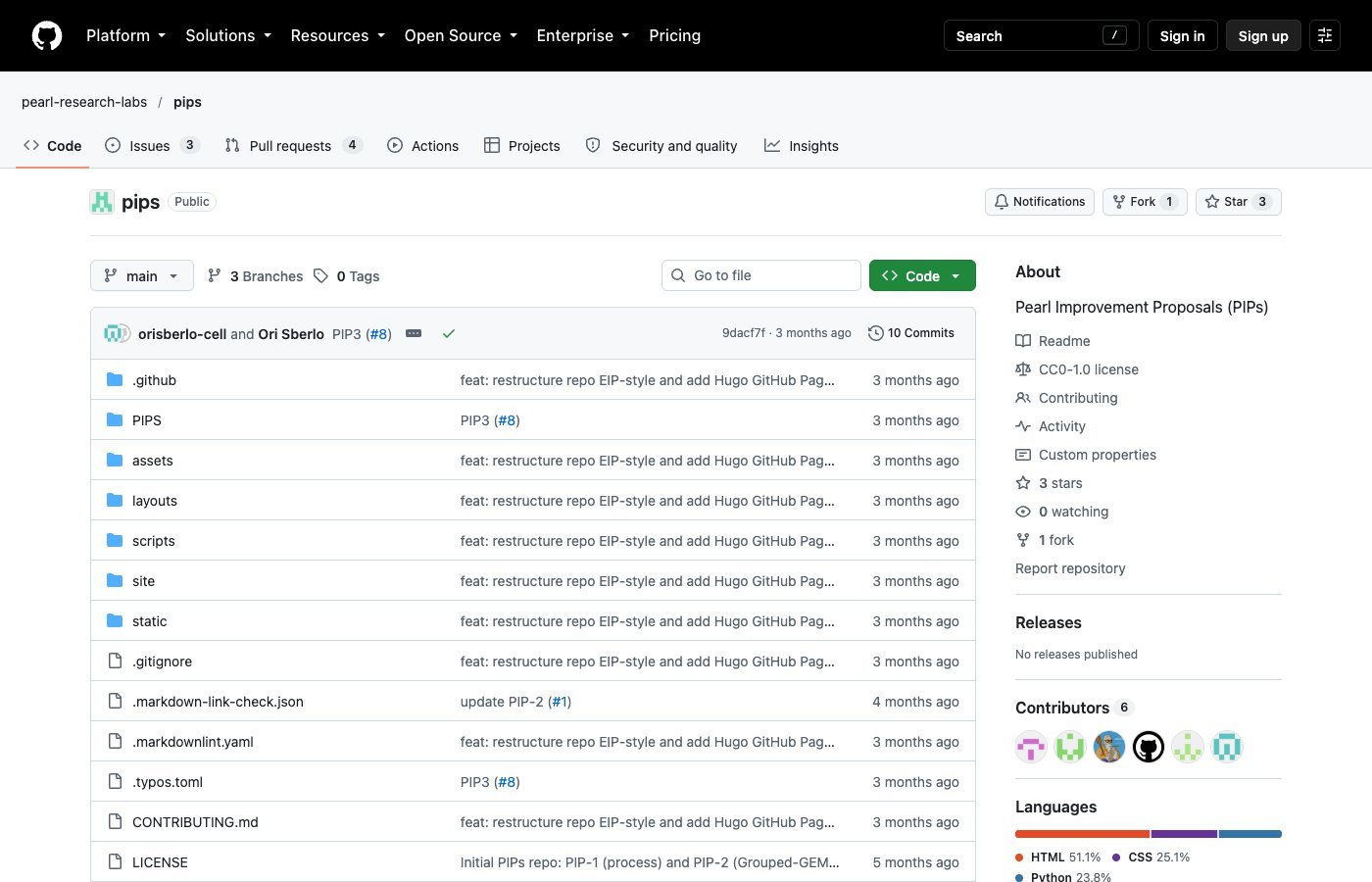The image size is (1372, 882).
Task: Open the Actions tab
Action: click(422, 146)
